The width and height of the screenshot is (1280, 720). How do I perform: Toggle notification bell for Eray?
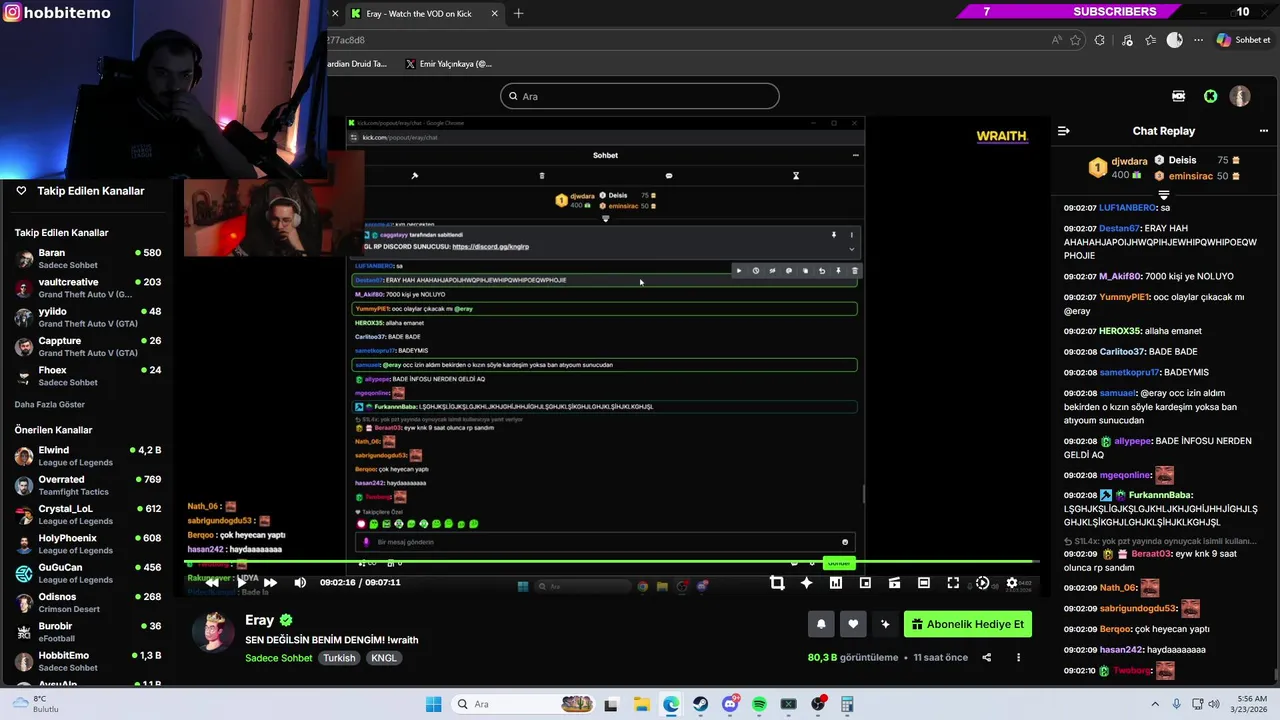click(x=821, y=624)
